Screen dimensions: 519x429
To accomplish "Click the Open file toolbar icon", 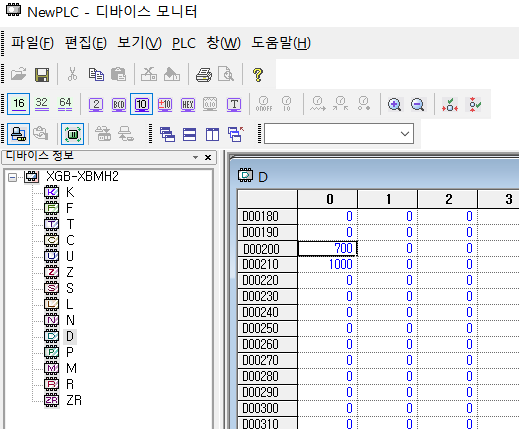I will coord(18,74).
